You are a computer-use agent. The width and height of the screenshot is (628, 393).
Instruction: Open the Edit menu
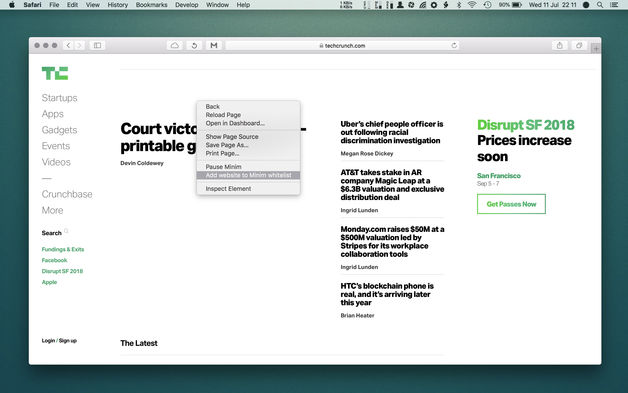click(x=72, y=5)
